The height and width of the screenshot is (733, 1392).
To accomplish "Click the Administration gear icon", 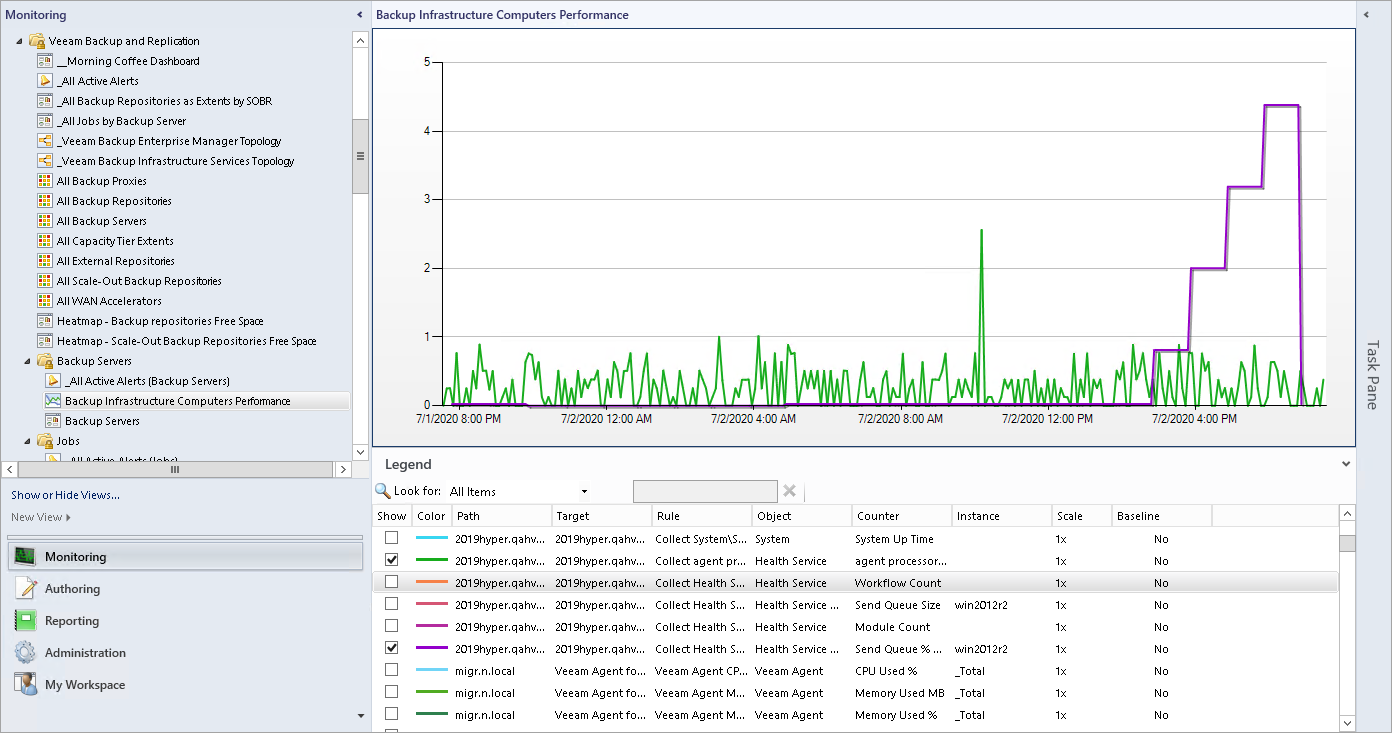I will 26,653.
